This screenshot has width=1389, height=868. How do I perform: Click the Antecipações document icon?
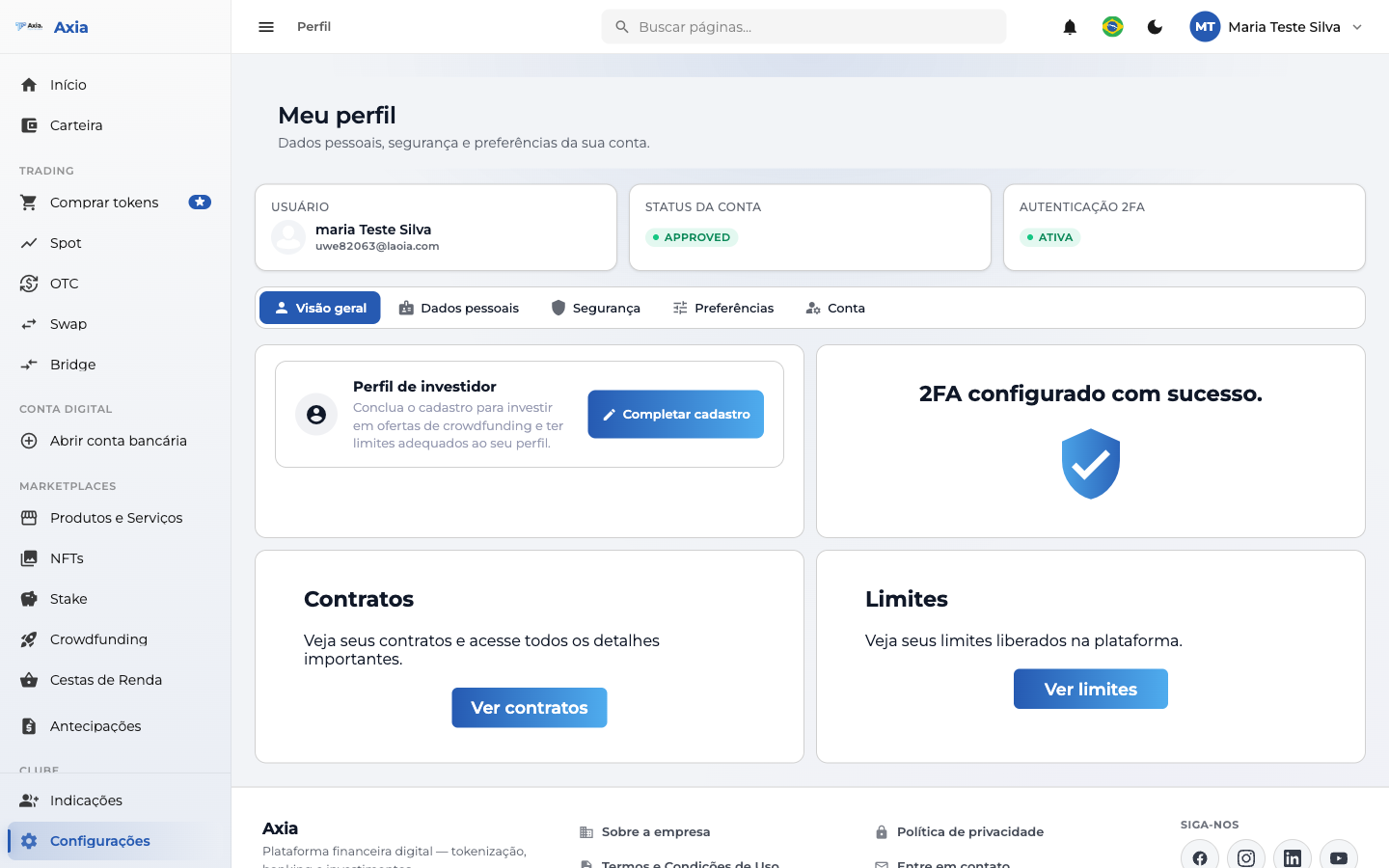click(x=29, y=726)
